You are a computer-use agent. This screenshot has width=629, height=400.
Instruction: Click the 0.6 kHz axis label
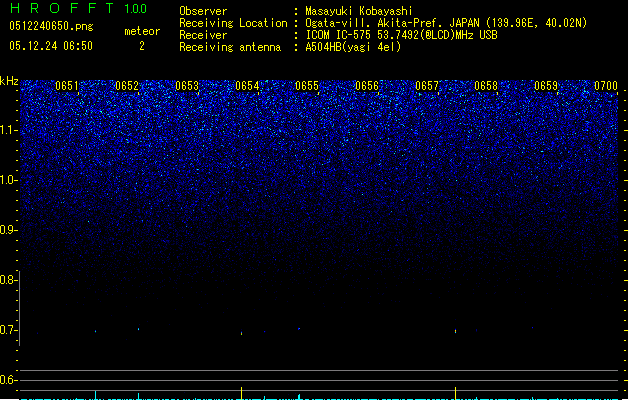point(8,380)
